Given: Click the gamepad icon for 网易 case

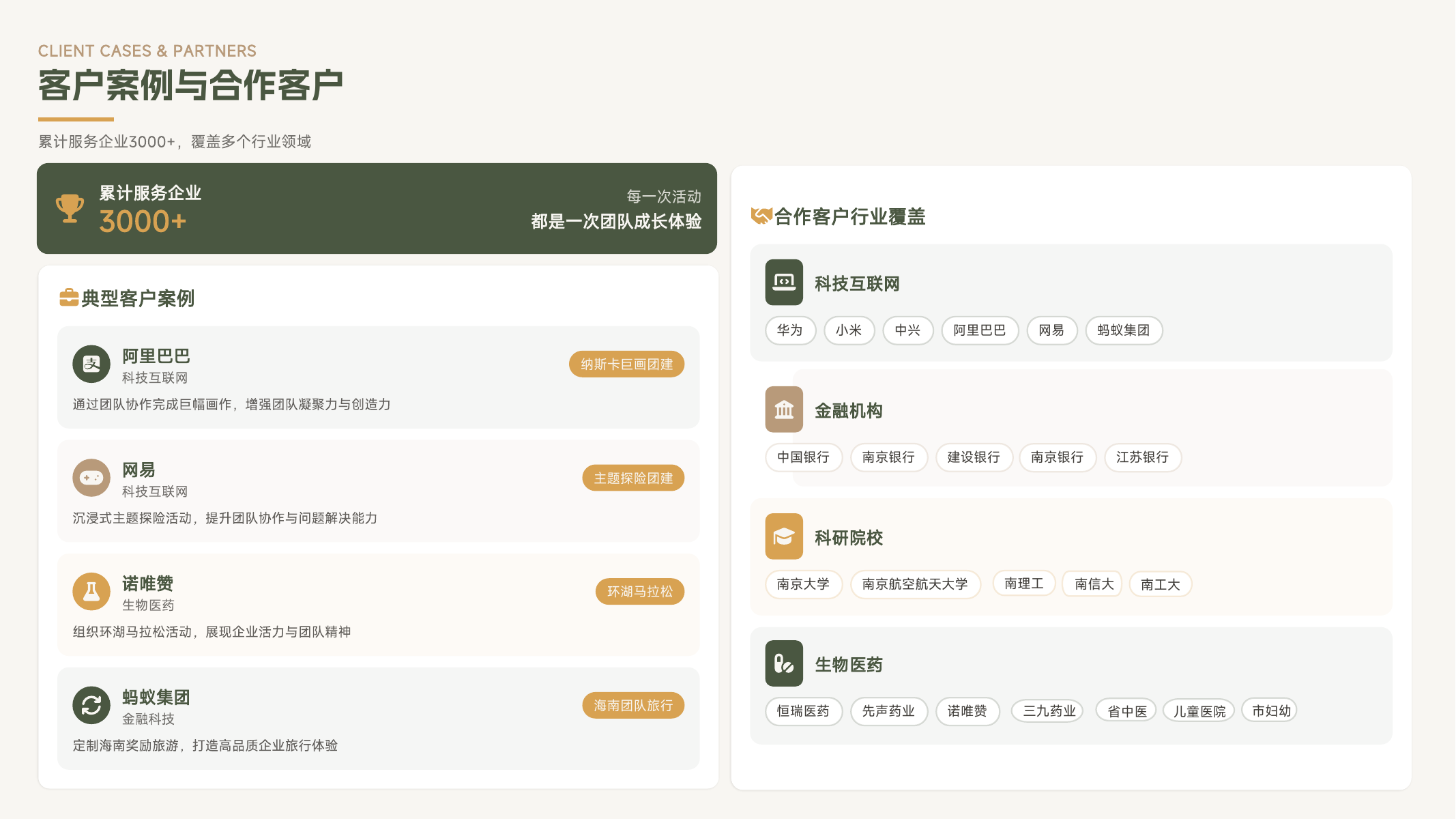Looking at the screenshot, I should (x=91, y=478).
